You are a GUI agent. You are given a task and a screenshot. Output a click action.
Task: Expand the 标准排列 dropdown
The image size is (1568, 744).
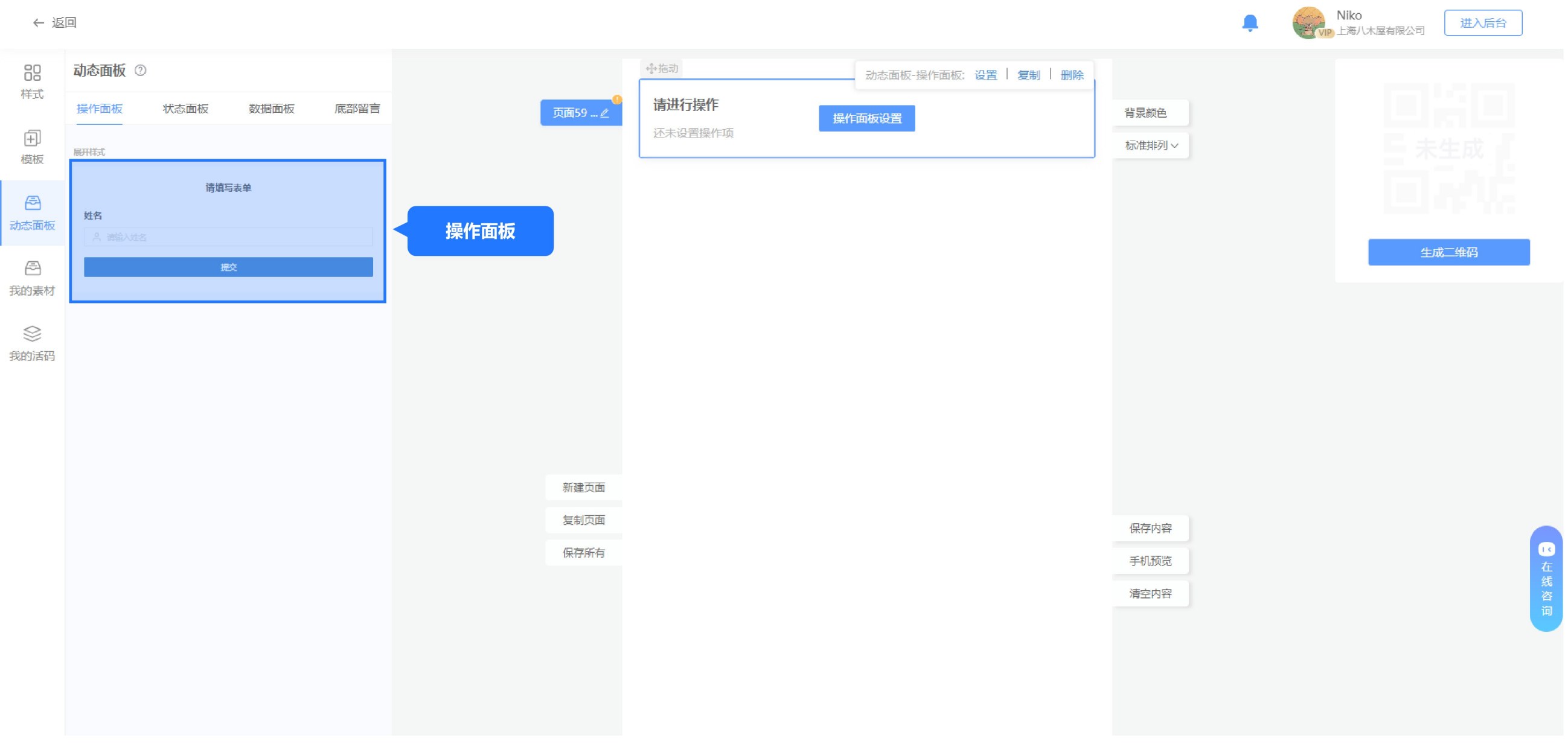click(1151, 145)
